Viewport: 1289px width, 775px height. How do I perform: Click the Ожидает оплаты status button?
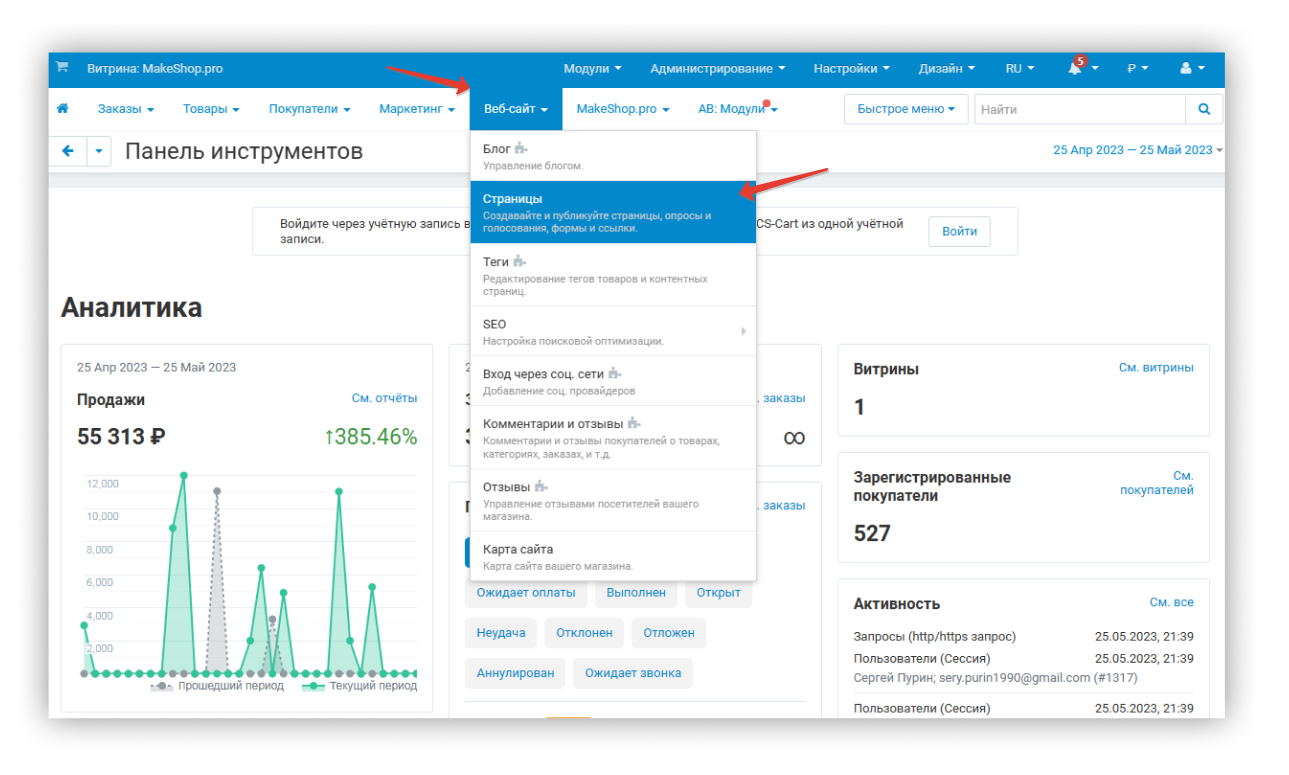(x=526, y=592)
